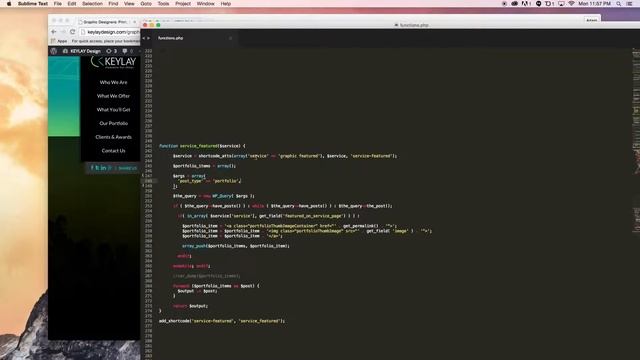
Task: Open the Goto menu
Action: (x=146, y=4)
